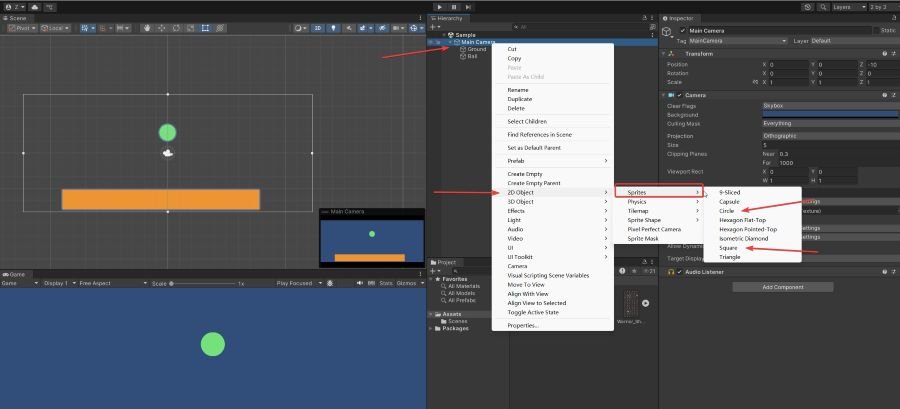This screenshot has height=409, width=900.
Task: Adjust the Game view Scale slider
Action: click(204, 283)
